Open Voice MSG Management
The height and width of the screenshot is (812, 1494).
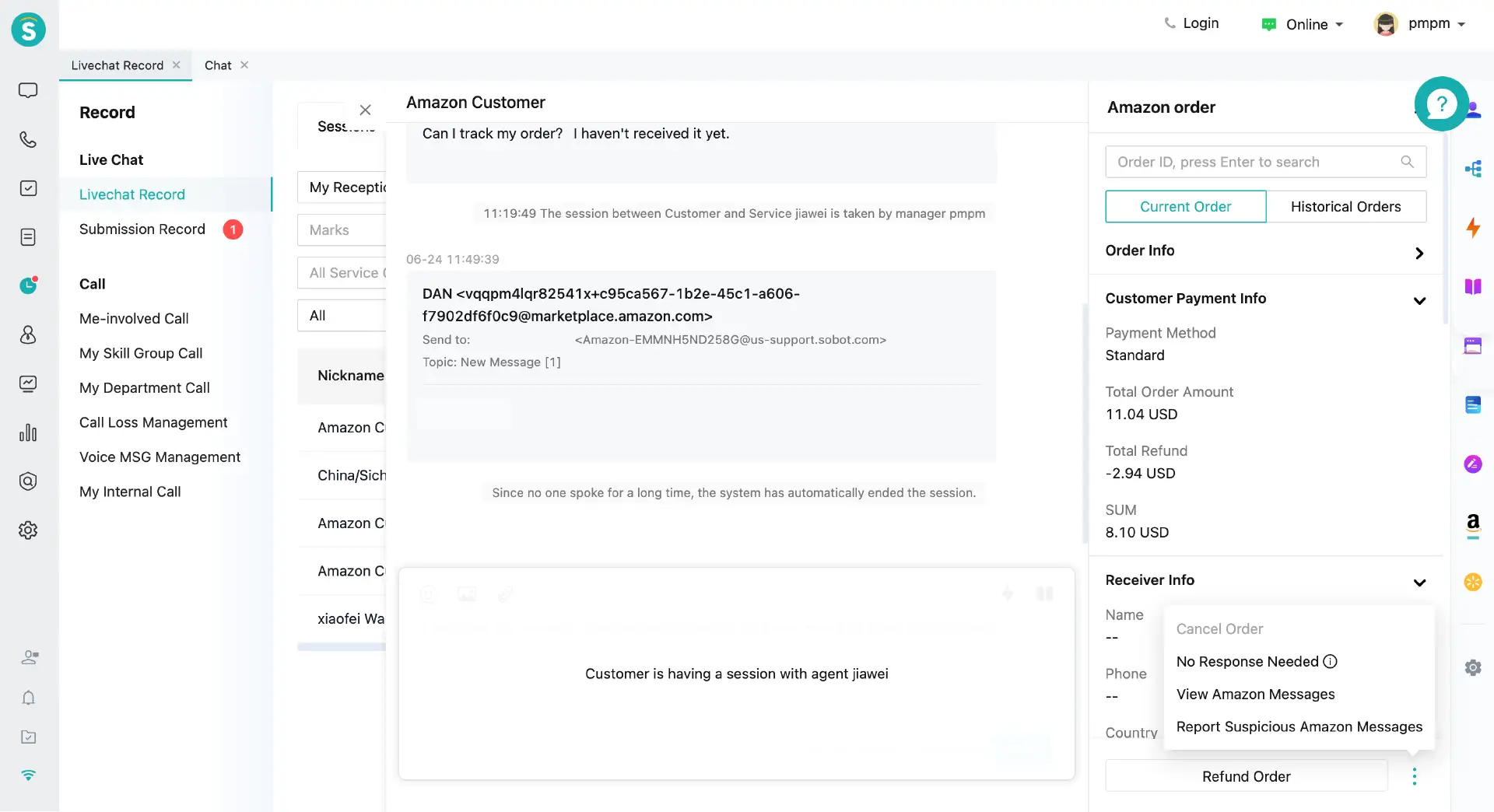pyautogui.click(x=160, y=457)
